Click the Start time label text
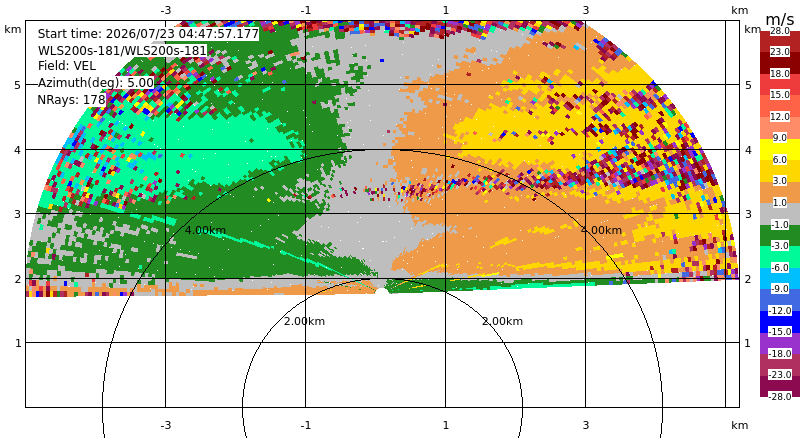The image size is (800, 438). click(148, 34)
